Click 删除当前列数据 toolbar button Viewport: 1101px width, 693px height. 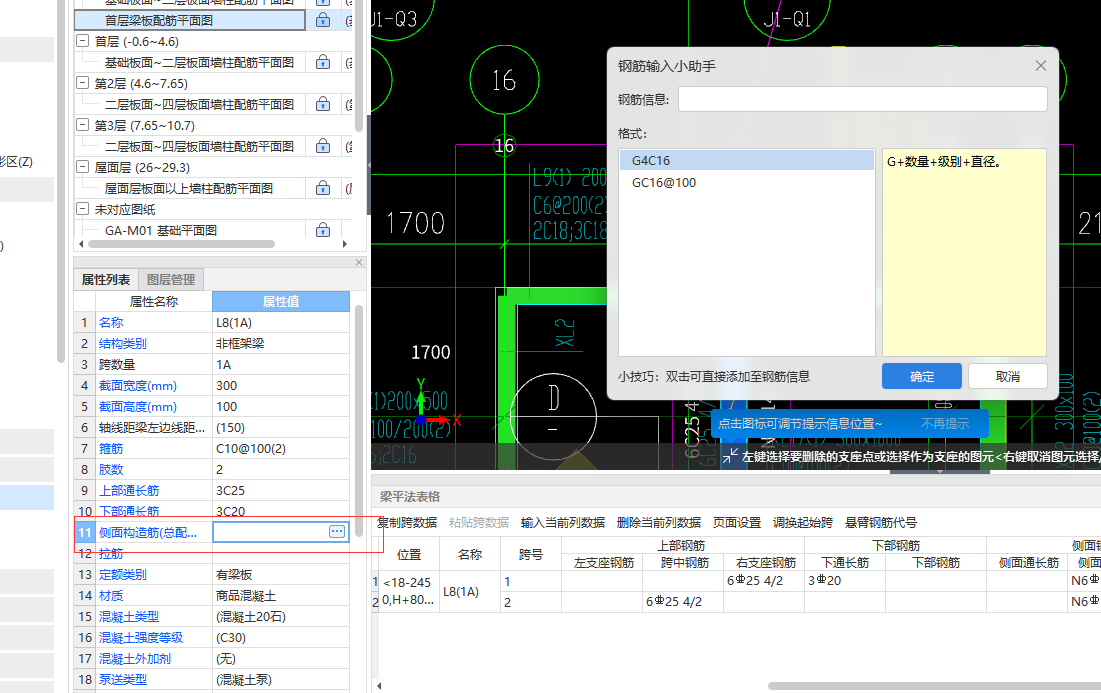pos(659,522)
